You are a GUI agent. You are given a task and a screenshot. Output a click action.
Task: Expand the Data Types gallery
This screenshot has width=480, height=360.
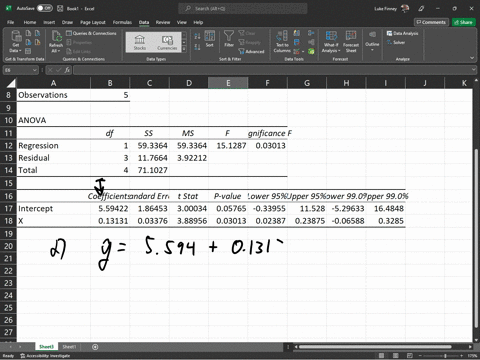tap(184, 49)
